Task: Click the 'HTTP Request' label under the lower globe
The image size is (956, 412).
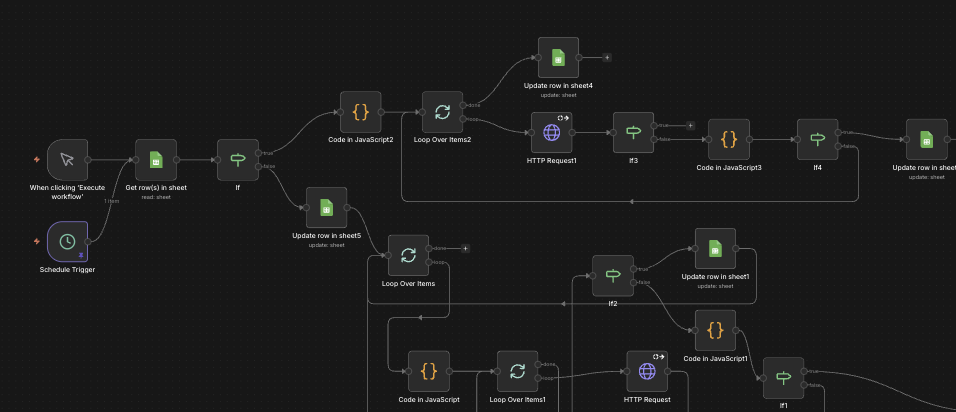Action: click(647, 400)
